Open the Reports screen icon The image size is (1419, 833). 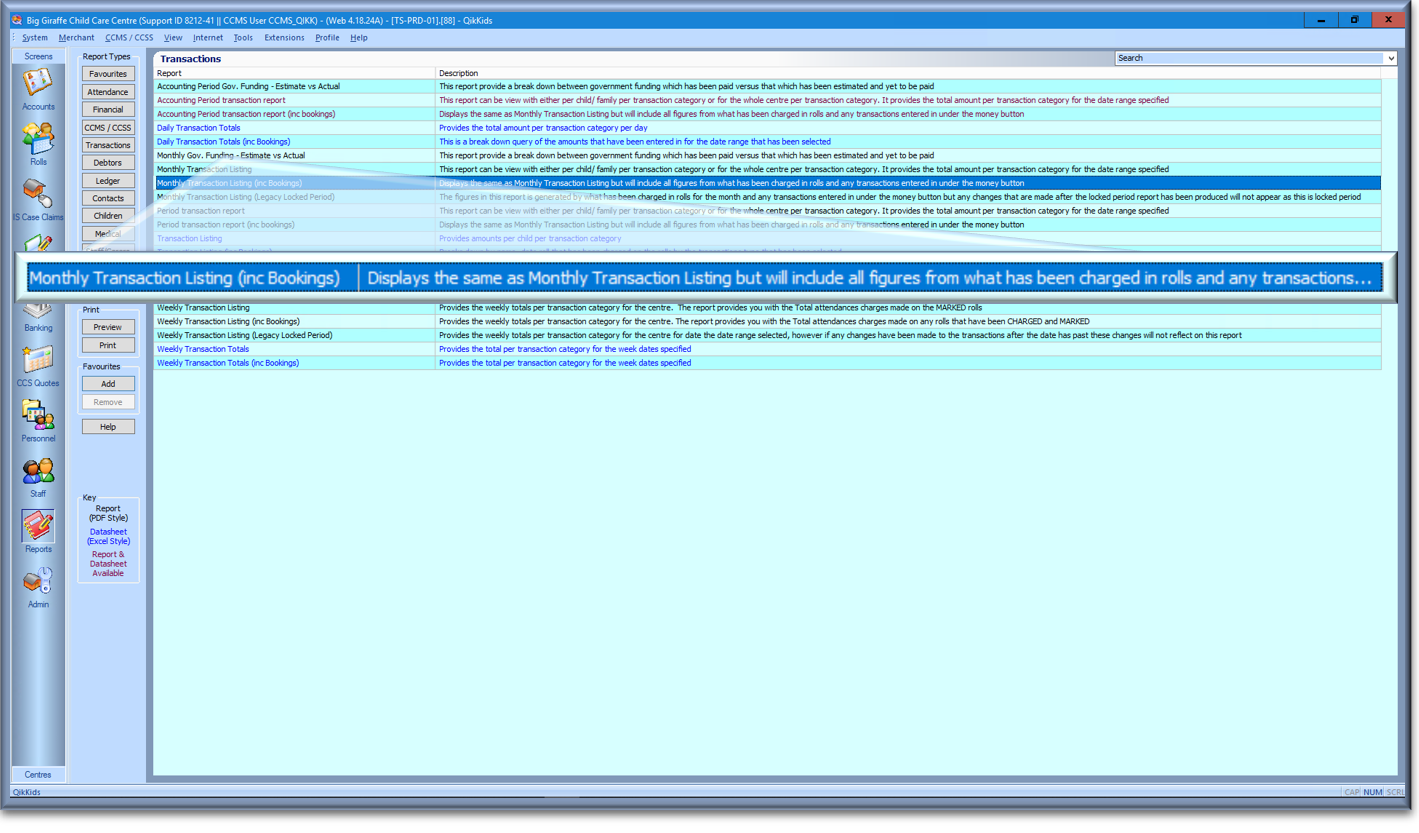pyautogui.click(x=38, y=527)
